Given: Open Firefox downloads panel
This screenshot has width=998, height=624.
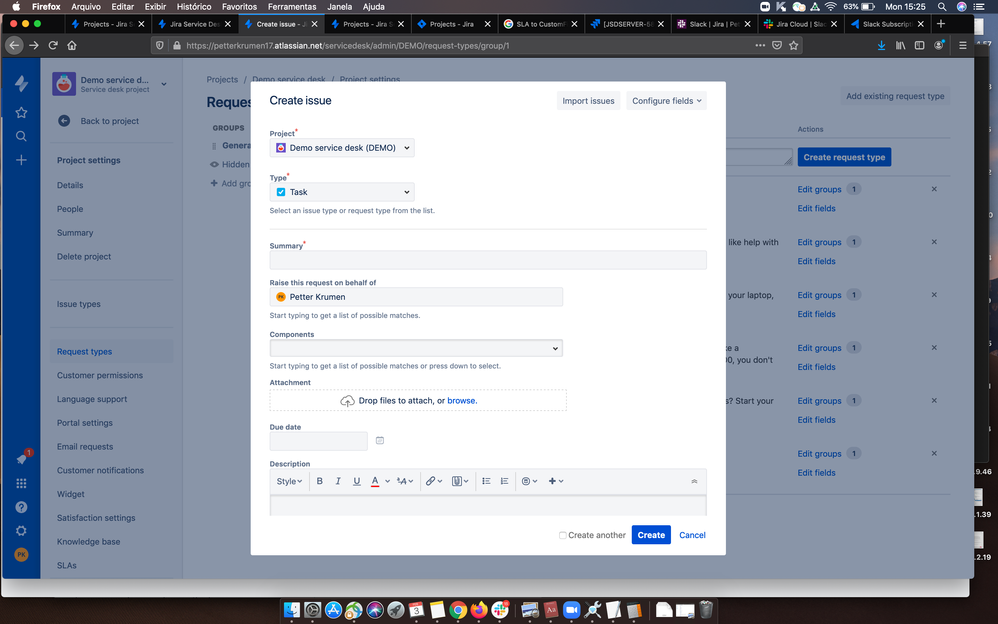Looking at the screenshot, I should coord(881,45).
